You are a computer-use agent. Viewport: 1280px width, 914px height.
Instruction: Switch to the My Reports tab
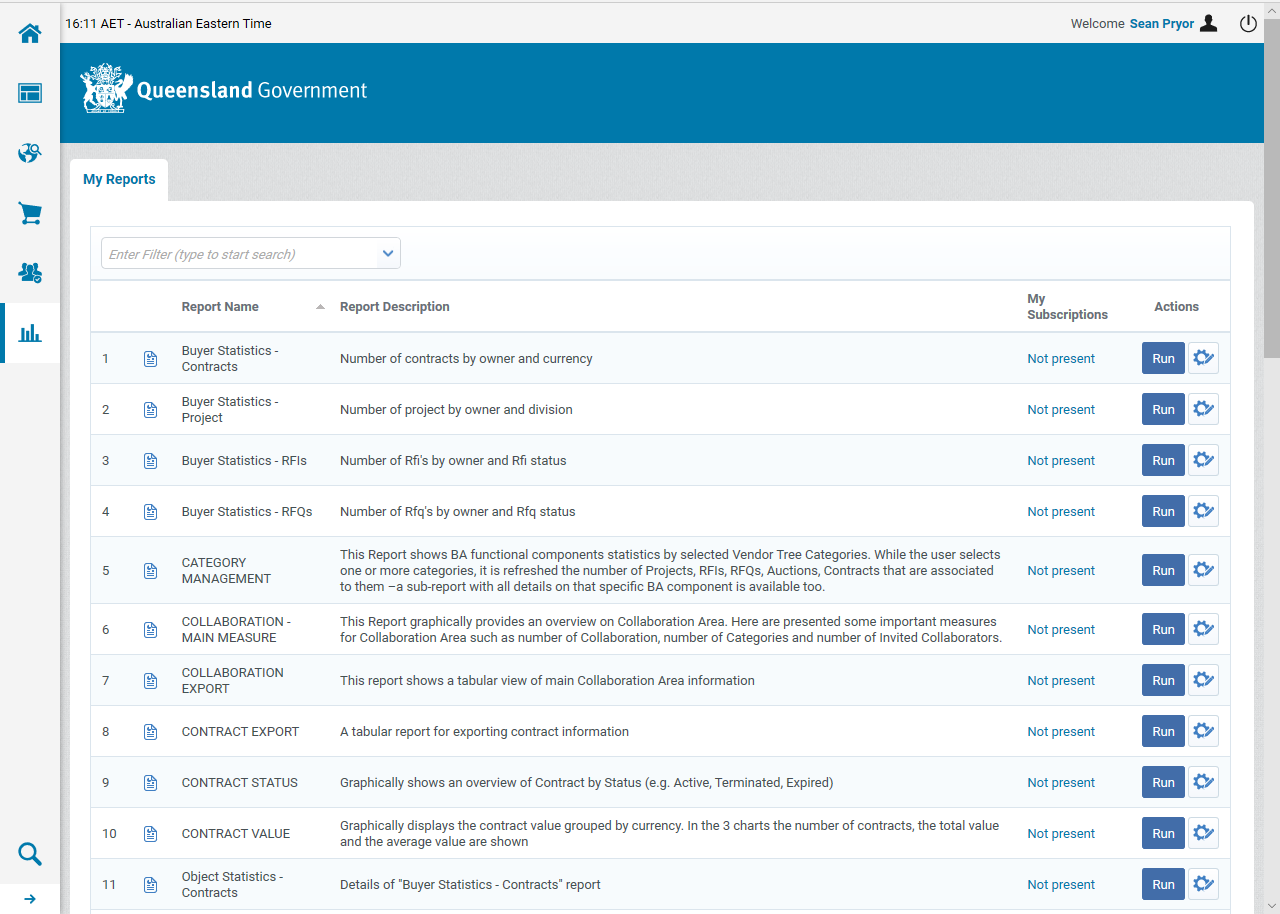[x=119, y=180]
